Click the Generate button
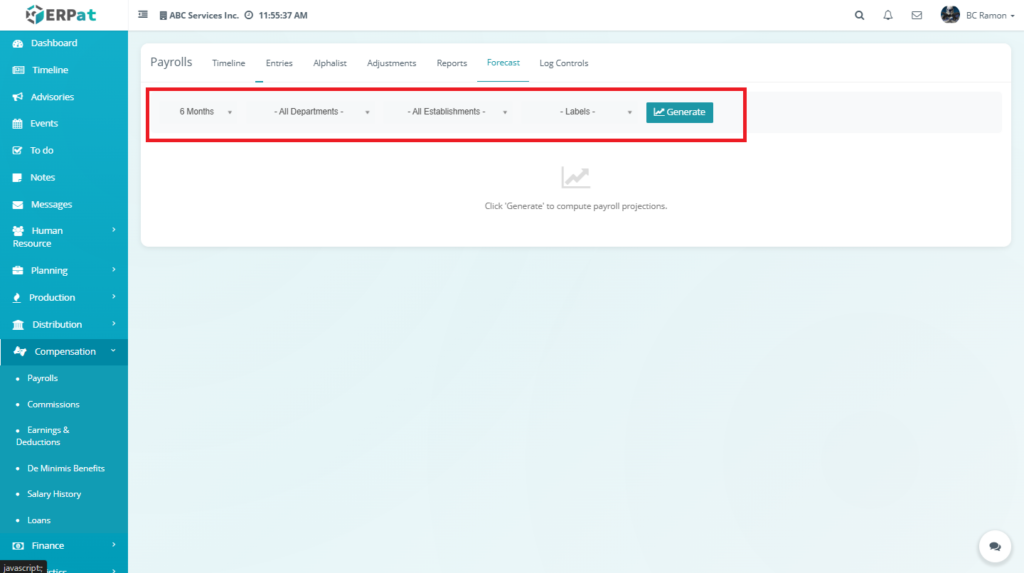Image resolution: width=1024 pixels, height=573 pixels. click(x=679, y=112)
